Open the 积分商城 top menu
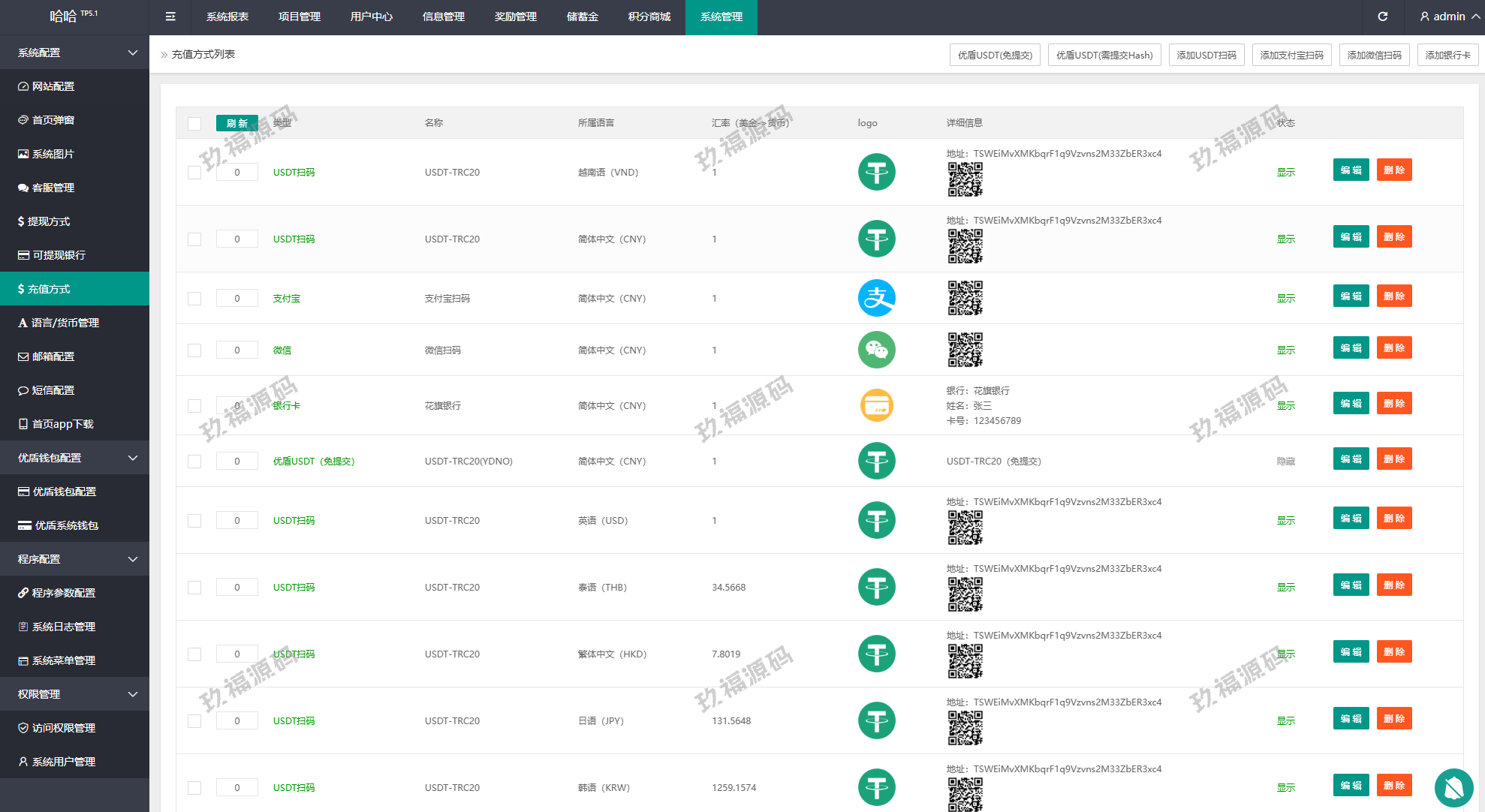The image size is (1485, 812). [x=649, y=17]
